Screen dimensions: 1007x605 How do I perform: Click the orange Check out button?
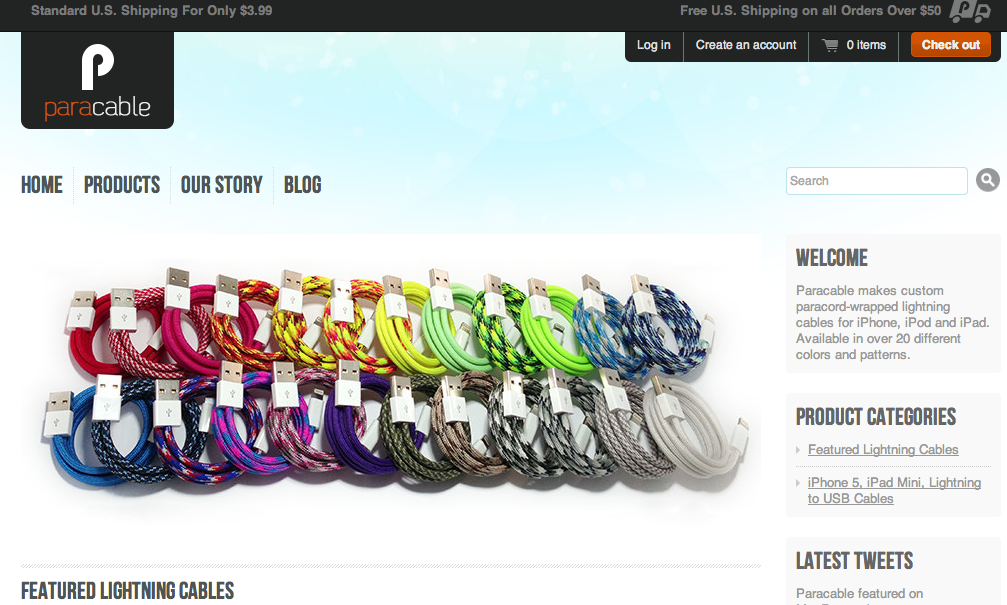pos(950,45)
